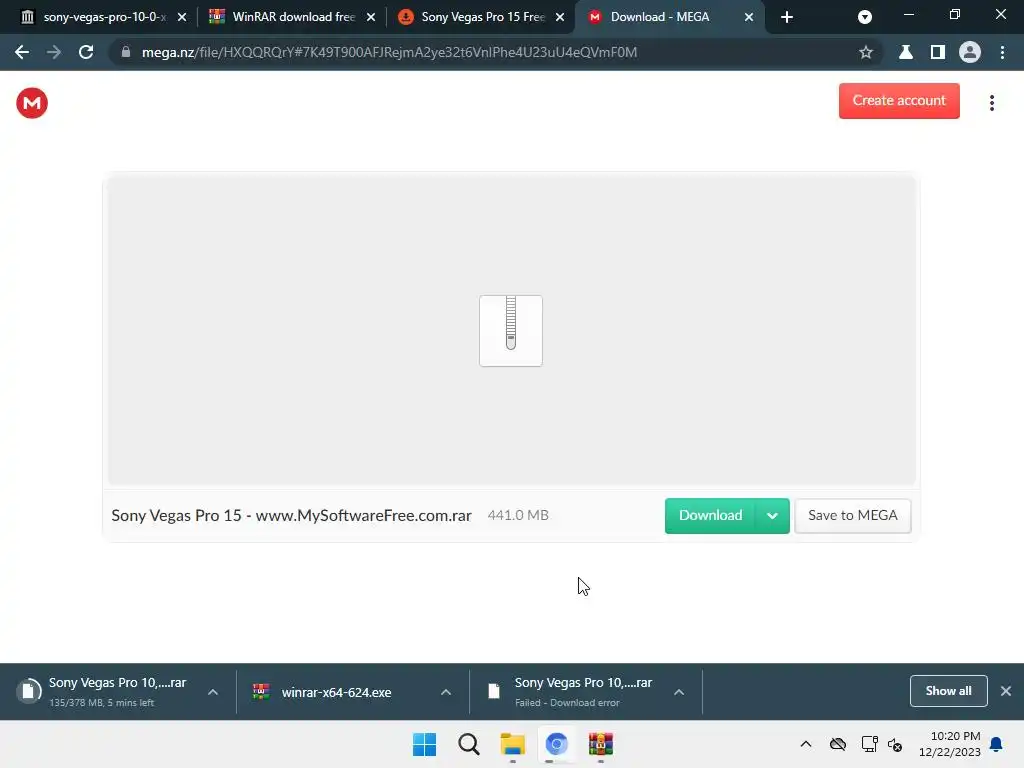This screenshot has width=1024, height=768.
Task: Click the Failed - Download error text
Action: (x=567, y=703)
